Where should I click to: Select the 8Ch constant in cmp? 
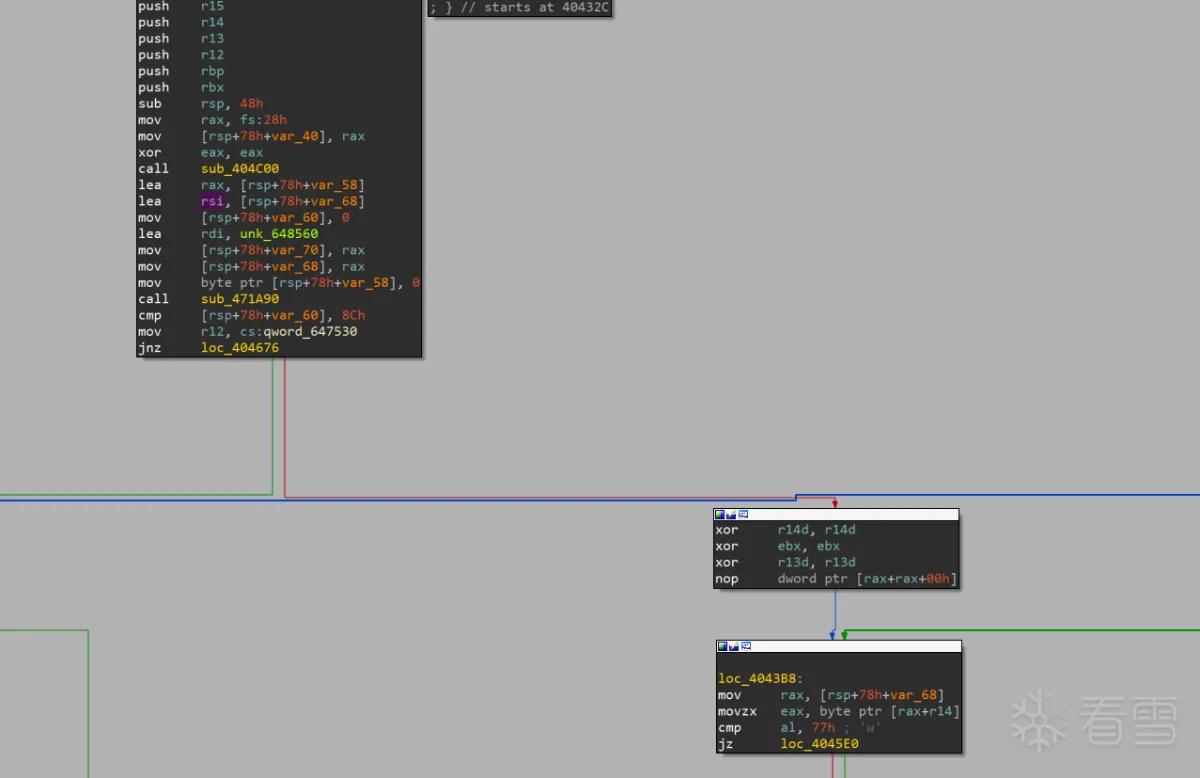354,315
